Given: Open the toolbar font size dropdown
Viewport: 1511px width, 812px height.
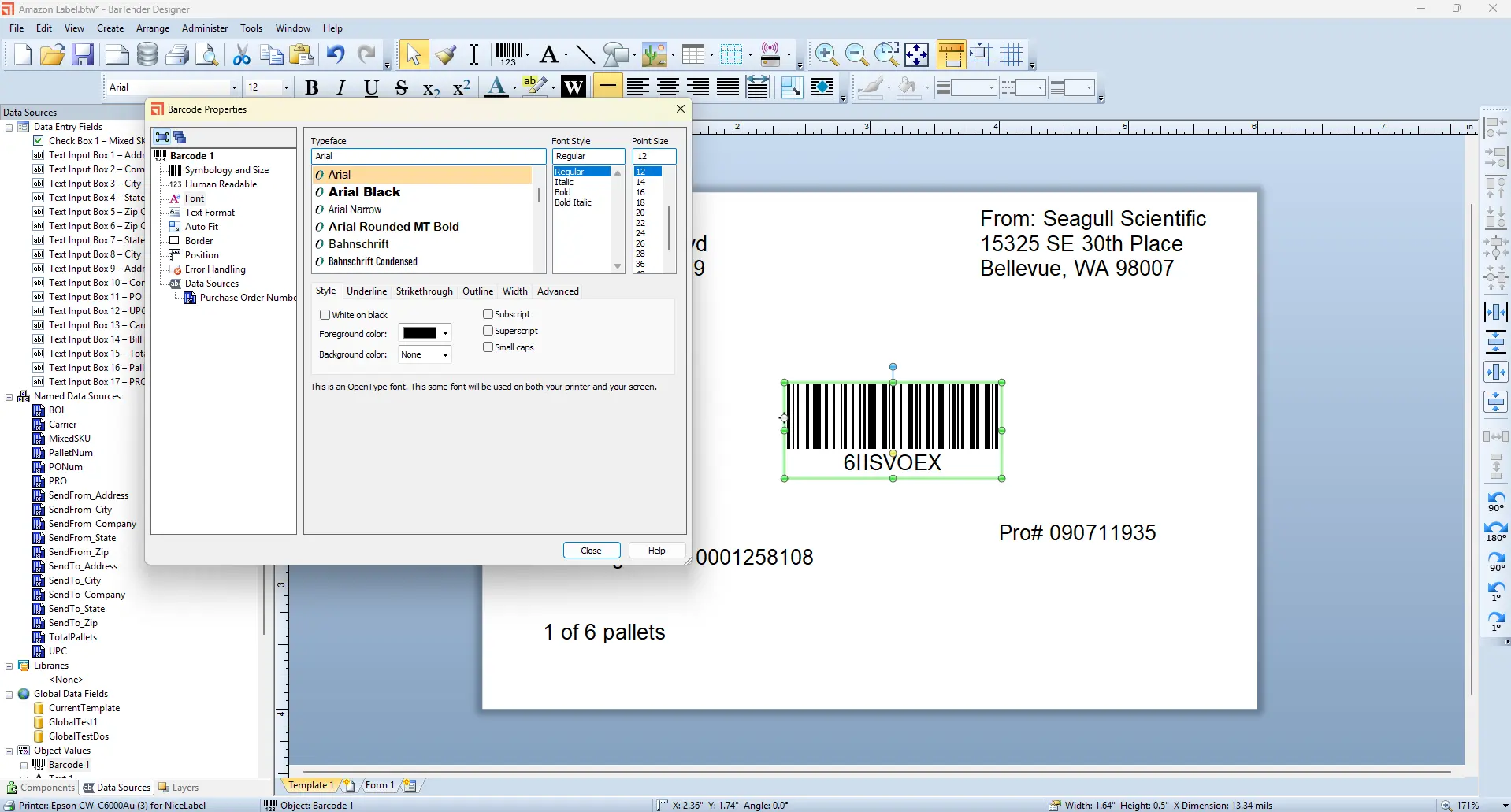Looking at the screenshot, I should click(x=286, y=87).
